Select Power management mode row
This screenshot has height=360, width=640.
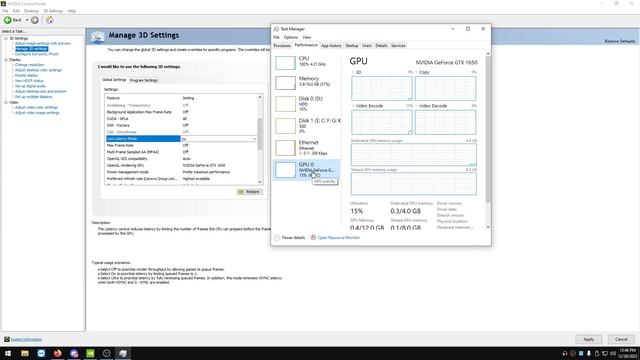coord(181,172)
